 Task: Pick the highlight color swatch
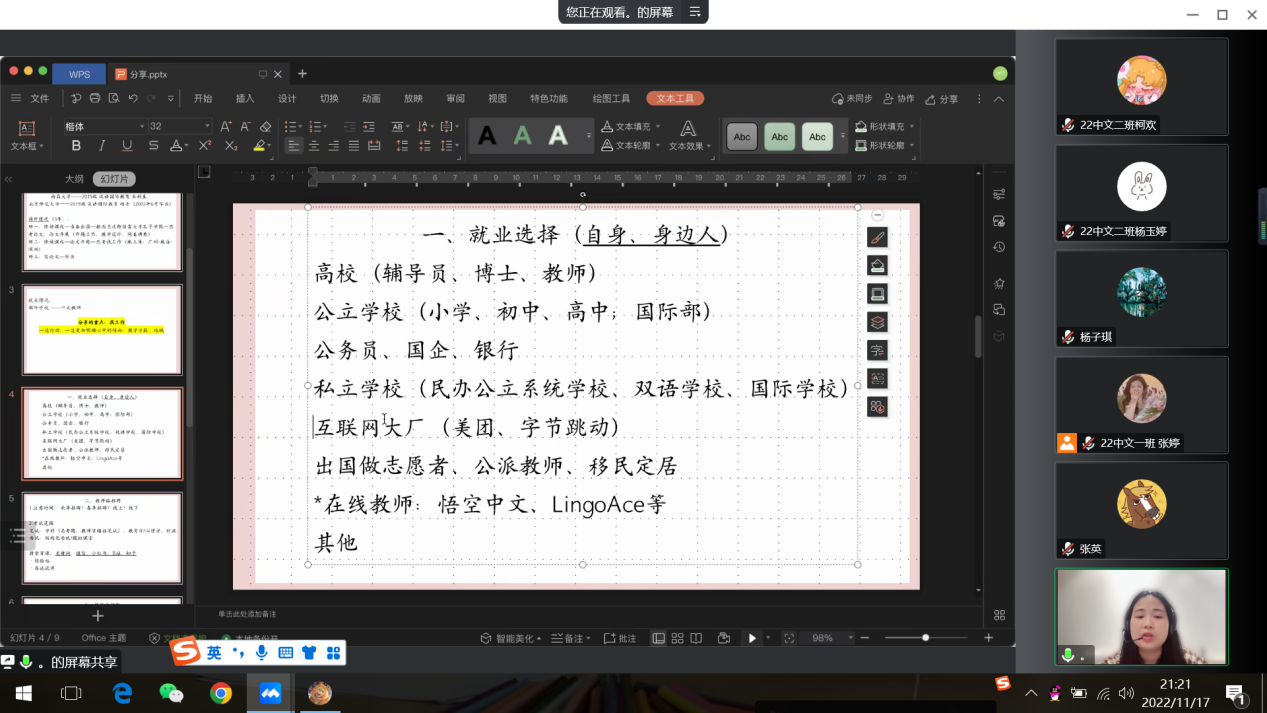259,146
